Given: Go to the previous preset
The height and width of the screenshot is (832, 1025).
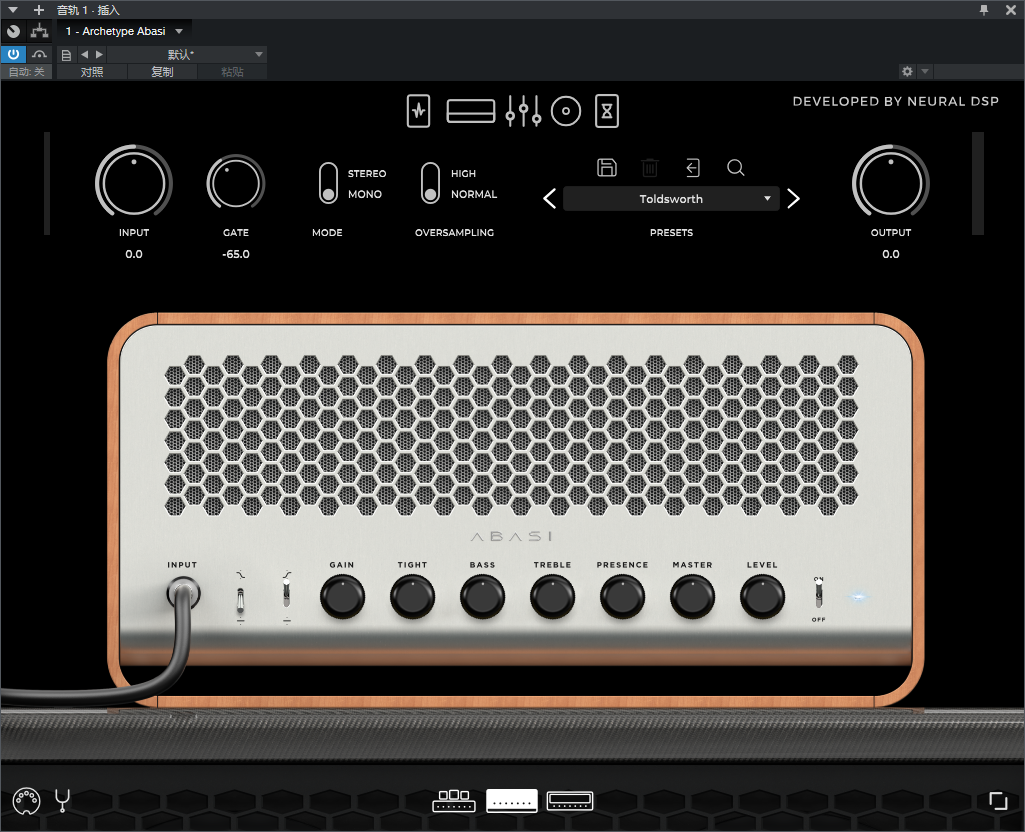Looking at the screenshot, I should pyautogui.click(x=550, y=199).
